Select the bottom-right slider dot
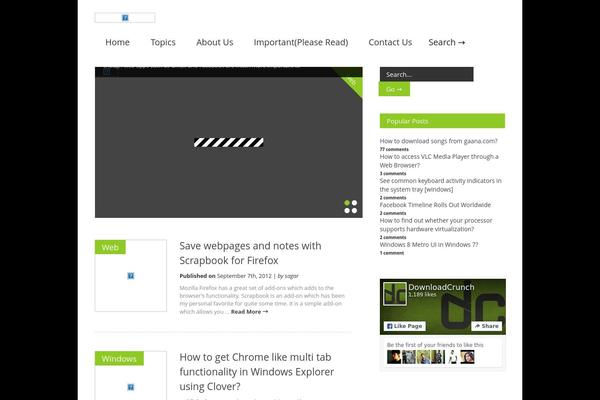The width and height of the screenshot is (600, 400). click(354, 210)
